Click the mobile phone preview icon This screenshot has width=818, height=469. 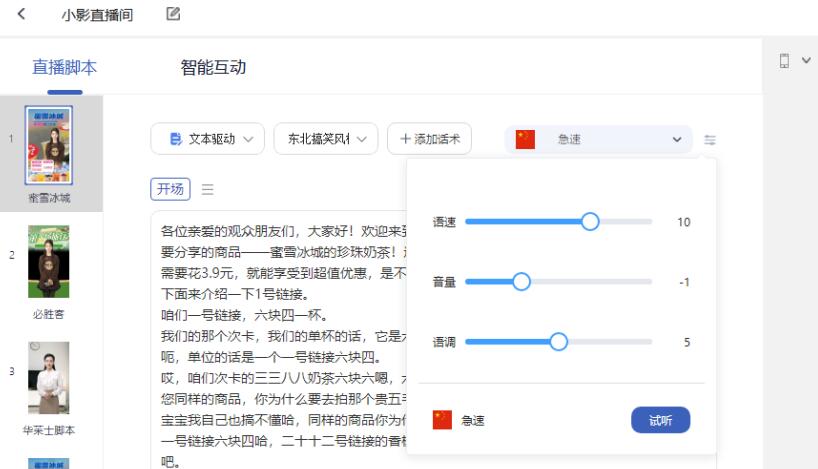[x=784, y=61]
